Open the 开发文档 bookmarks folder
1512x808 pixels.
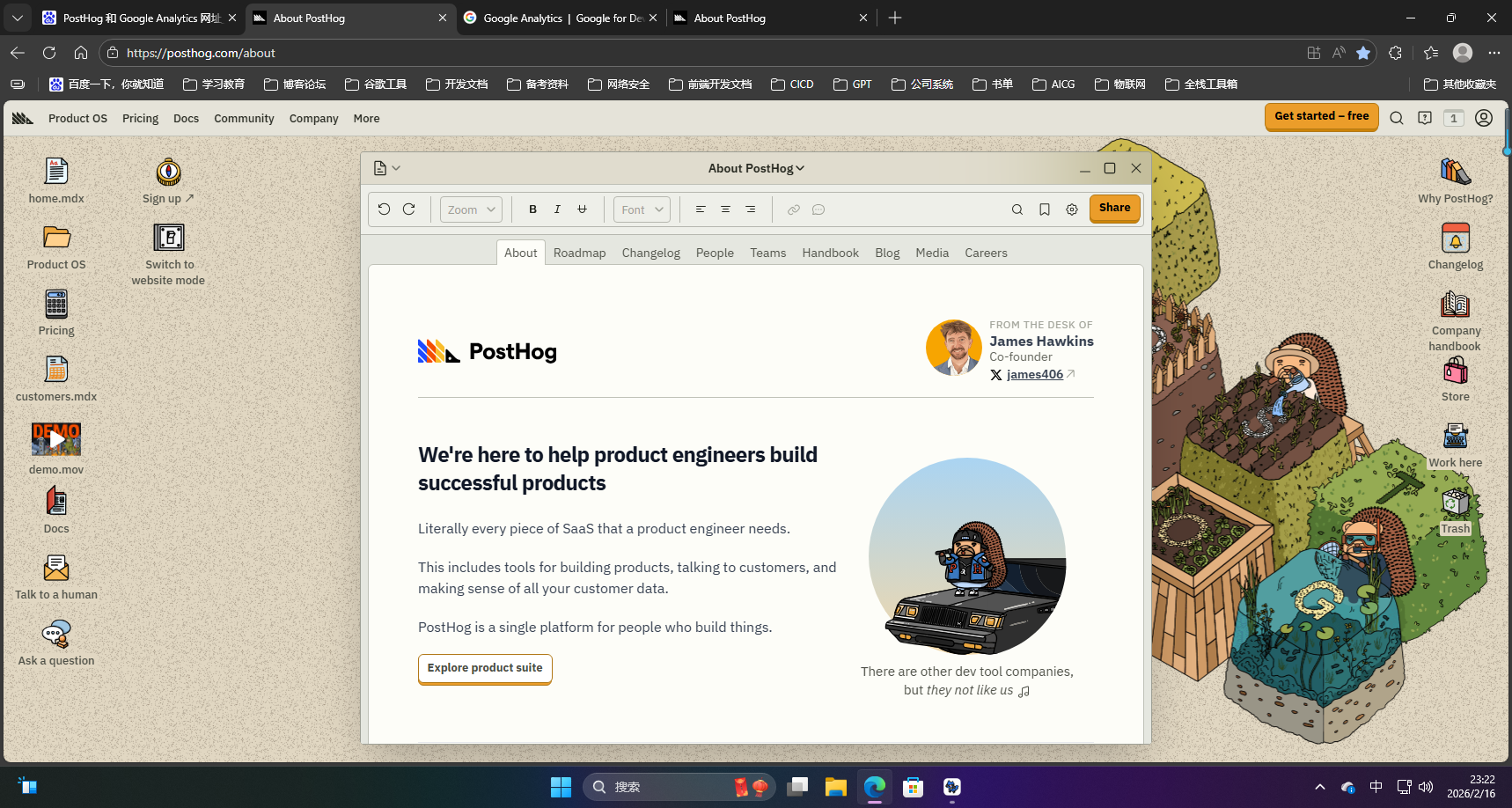[x=457, y=84]
